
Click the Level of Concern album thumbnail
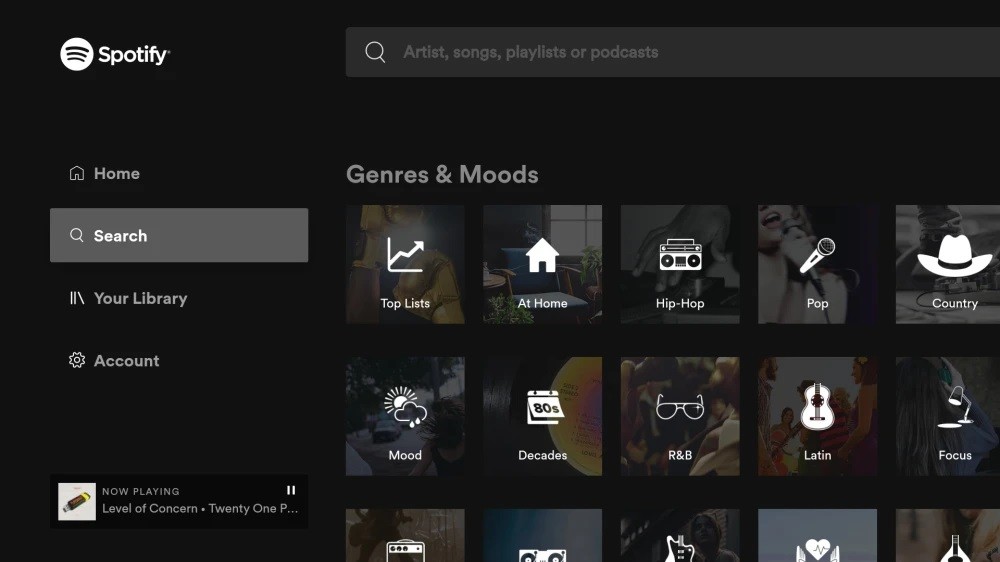pyautogui.click(x=77, y=501)
